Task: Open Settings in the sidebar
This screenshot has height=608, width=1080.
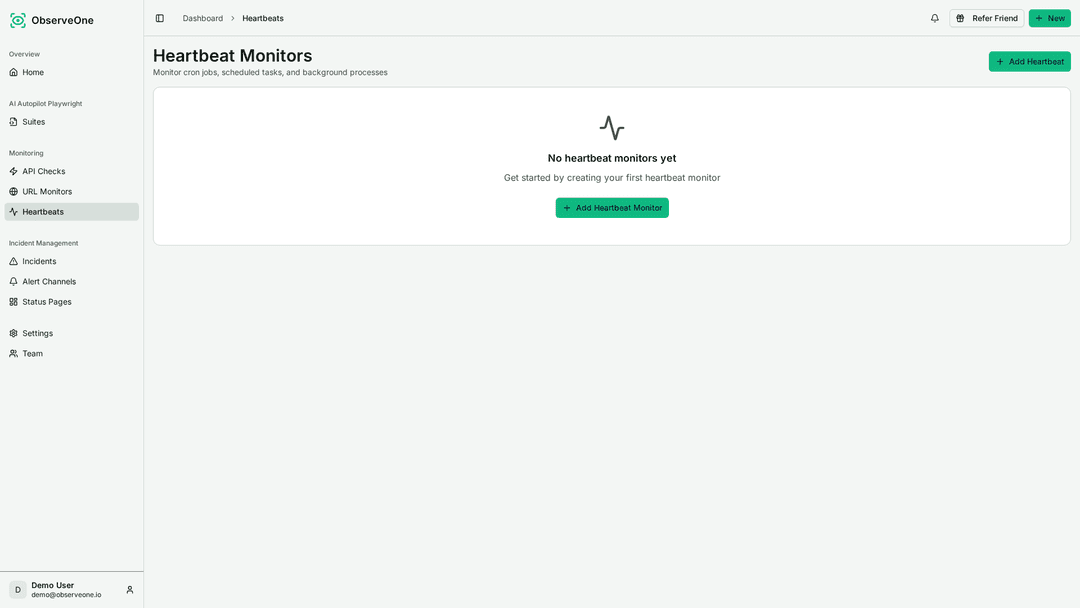Action: click(72, 333)
